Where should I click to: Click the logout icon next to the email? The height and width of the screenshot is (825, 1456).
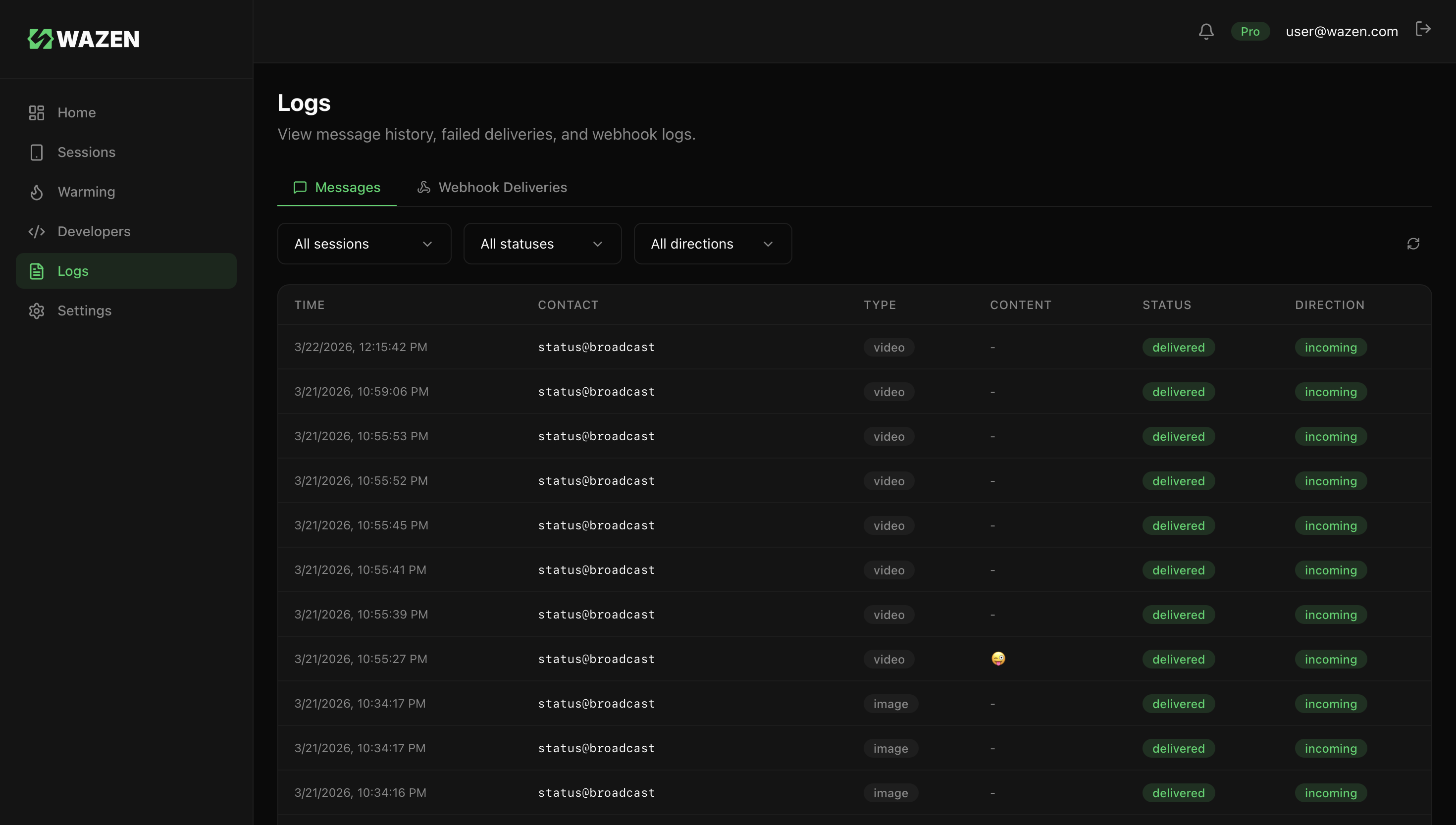click(1424, 29)
